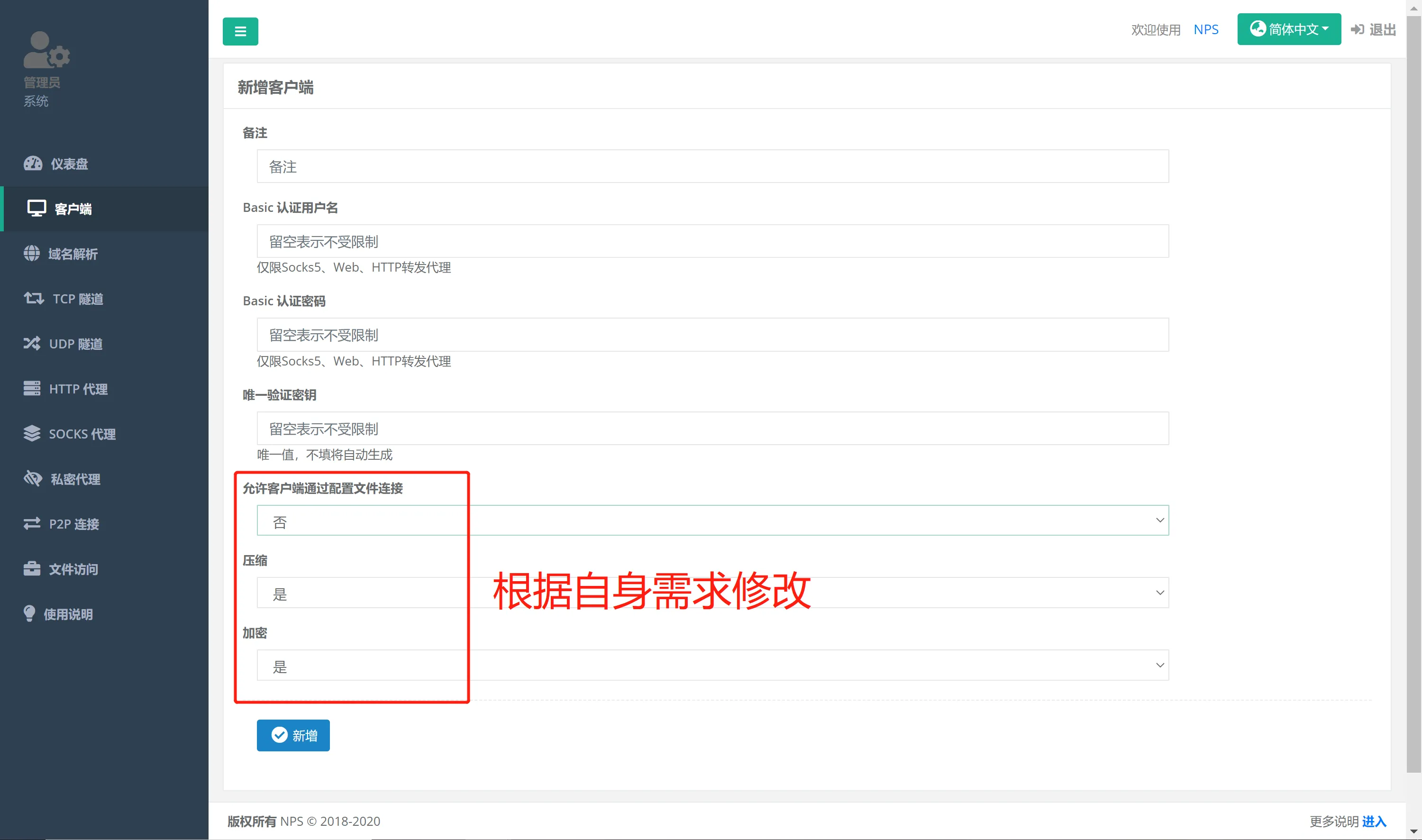Click the language globe icon

[1258, 28]
